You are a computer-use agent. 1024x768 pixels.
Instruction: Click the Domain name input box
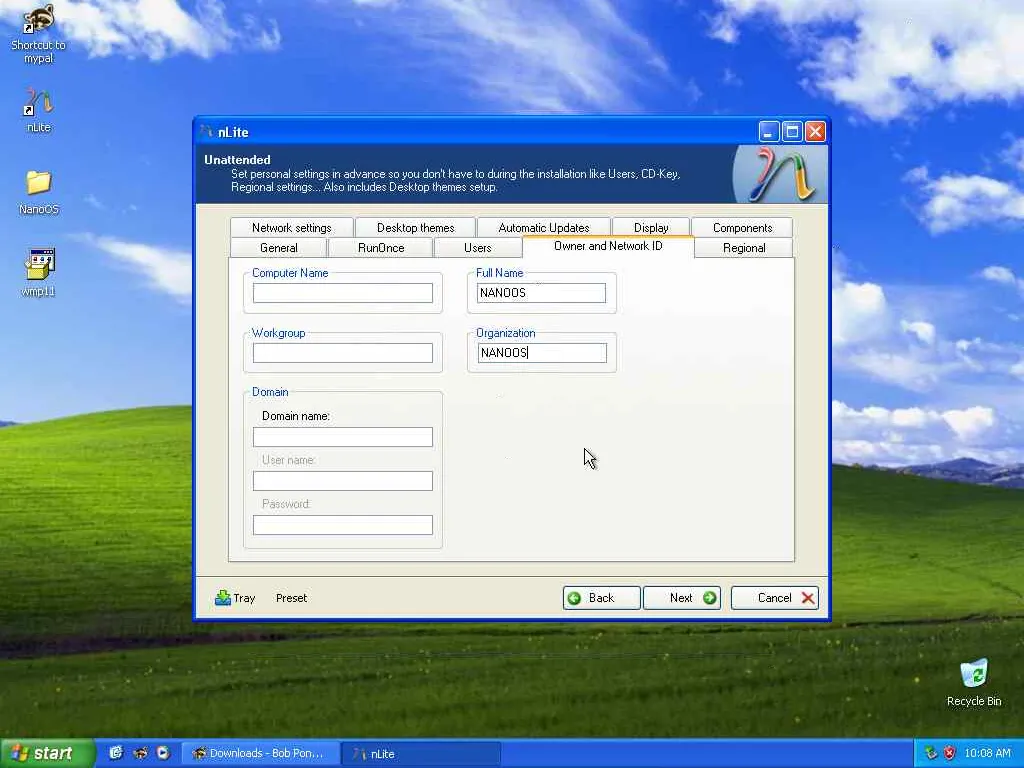coord(343,437)
